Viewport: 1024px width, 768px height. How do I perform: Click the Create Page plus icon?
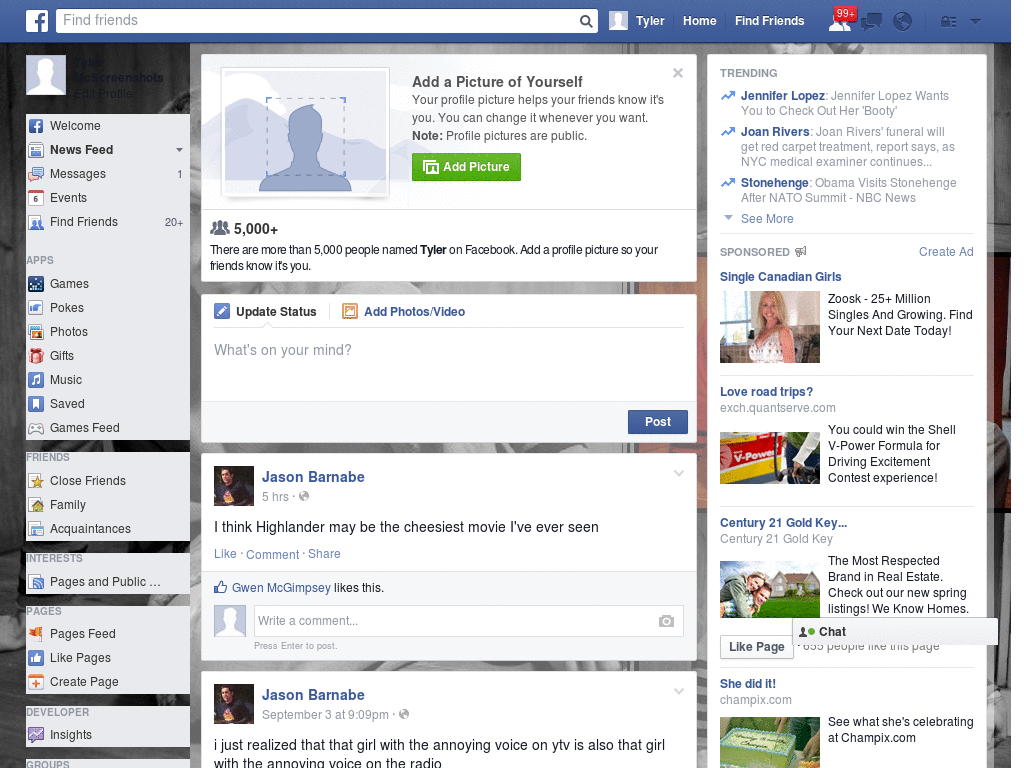(36, 682)
